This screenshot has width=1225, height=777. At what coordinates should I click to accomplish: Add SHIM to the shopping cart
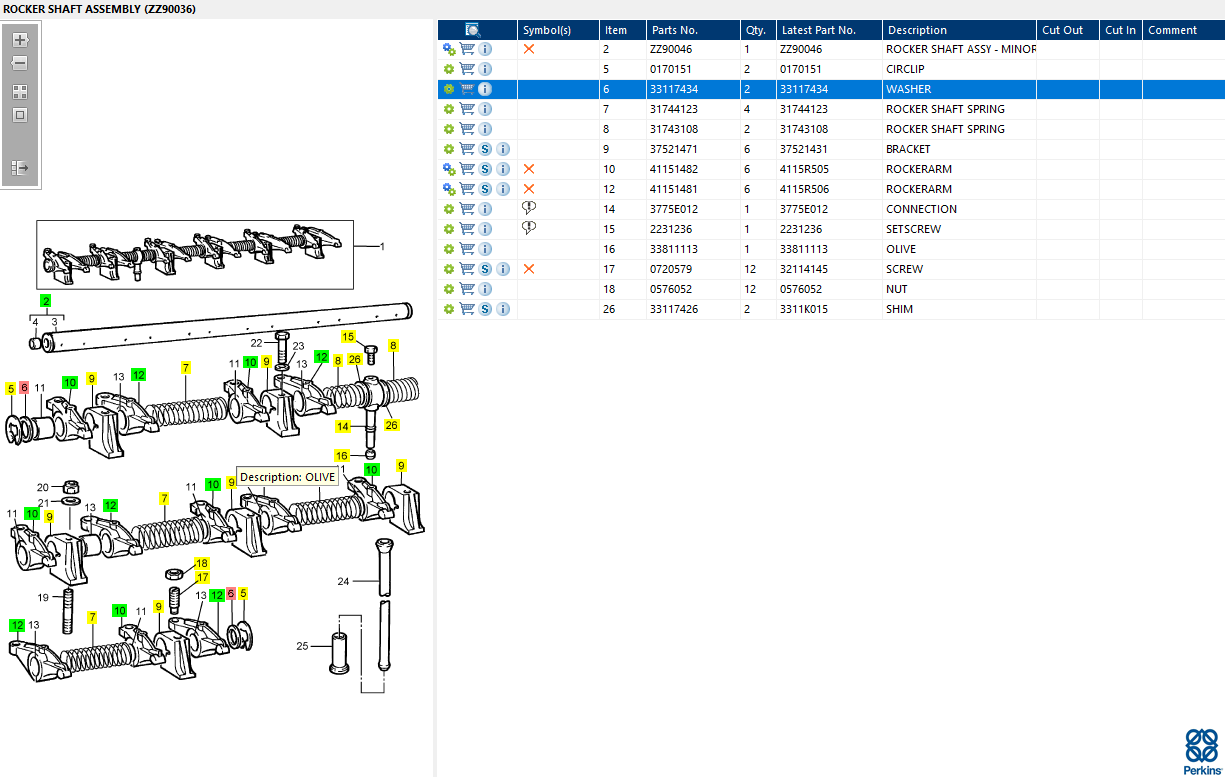[467, 309]
